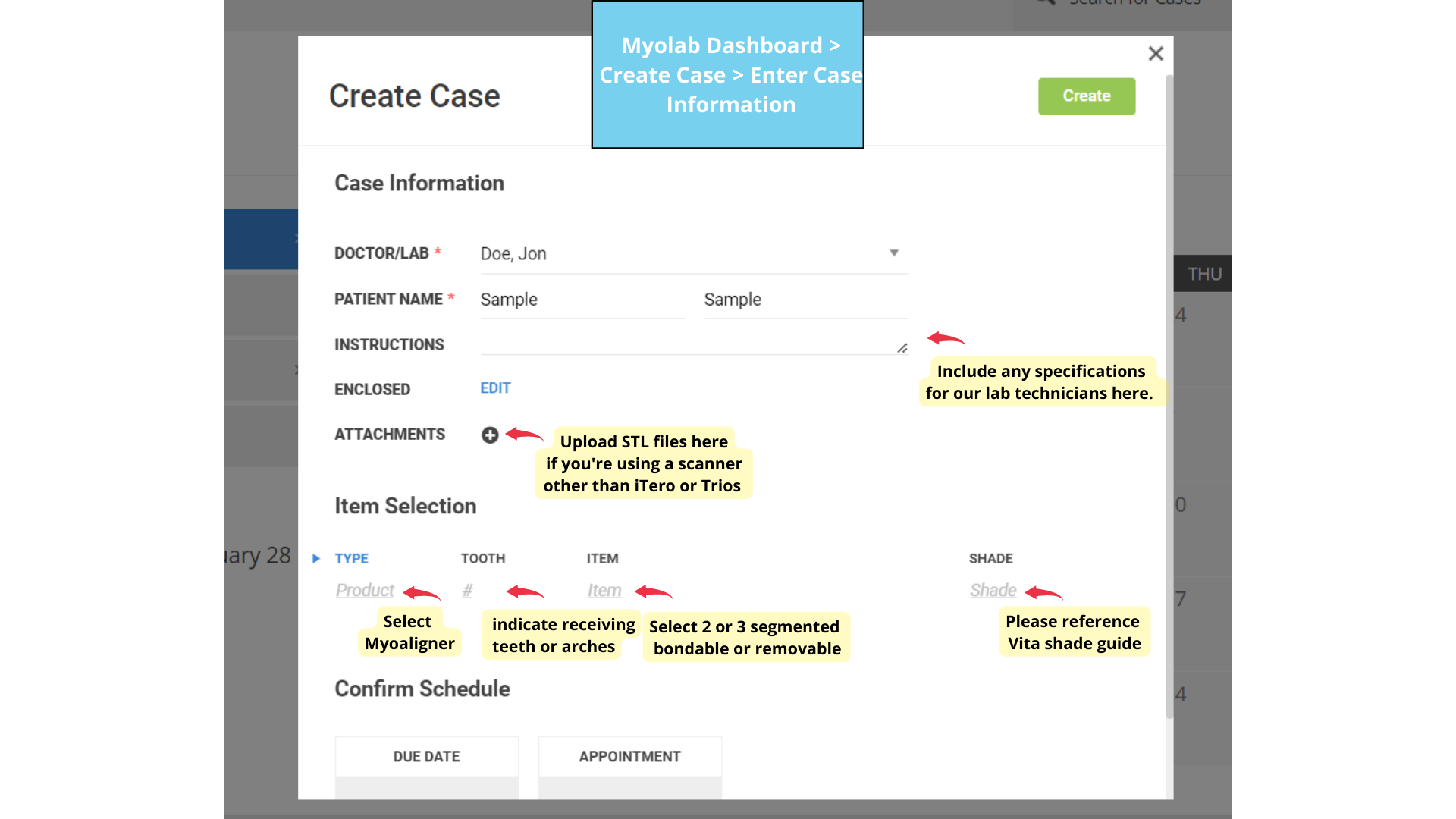Click the SHADE column header
The width and height of the screenshot is (1456, 819).
990,559
